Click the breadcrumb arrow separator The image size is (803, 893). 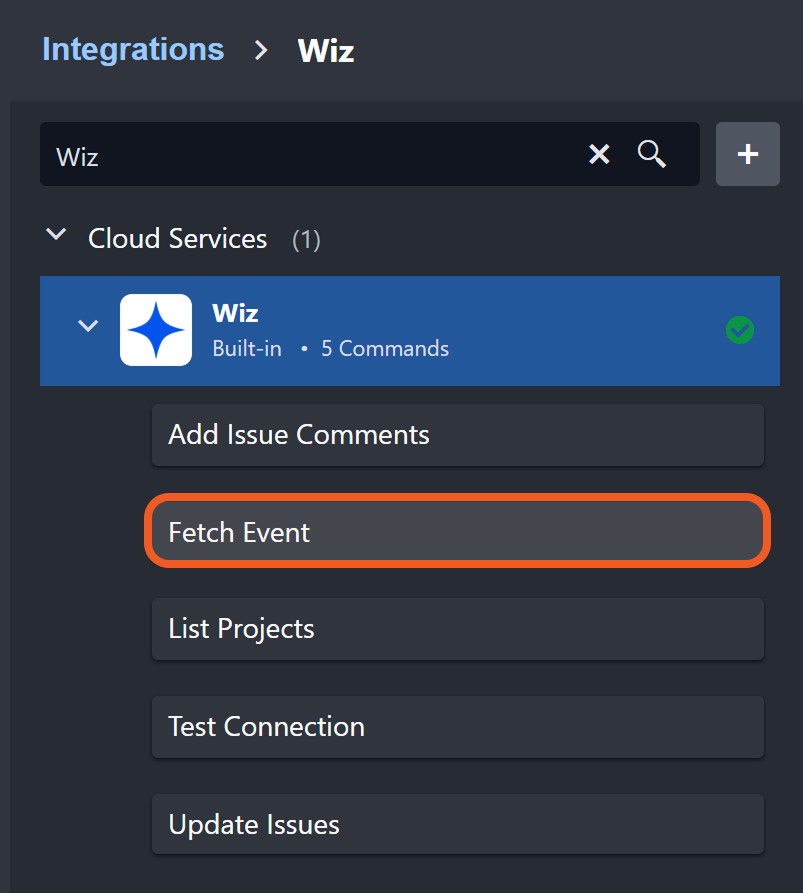[x=262, y=50]
